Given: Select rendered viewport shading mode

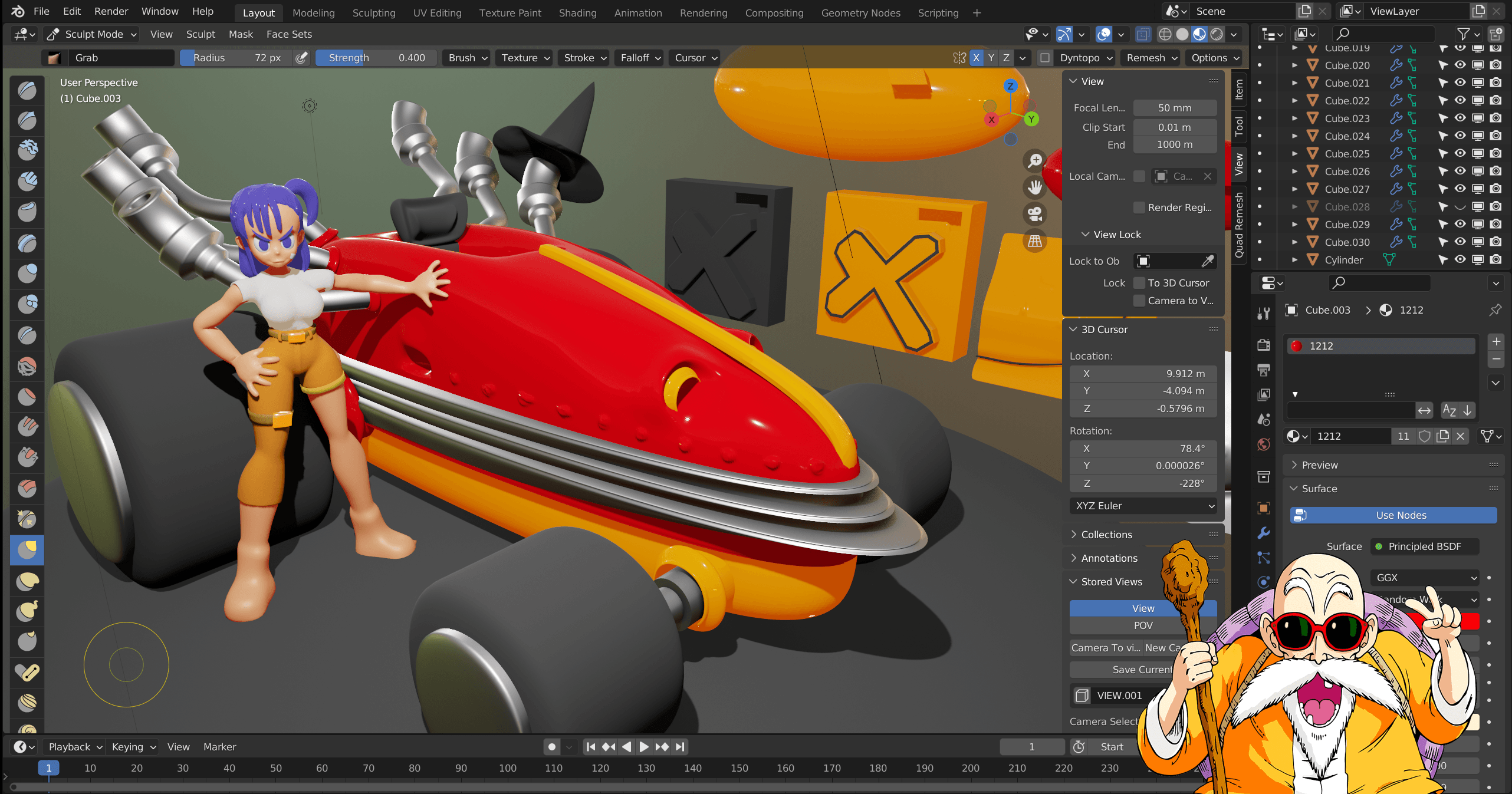Looking at the screenshot, I should click(x=1217, y=34).
